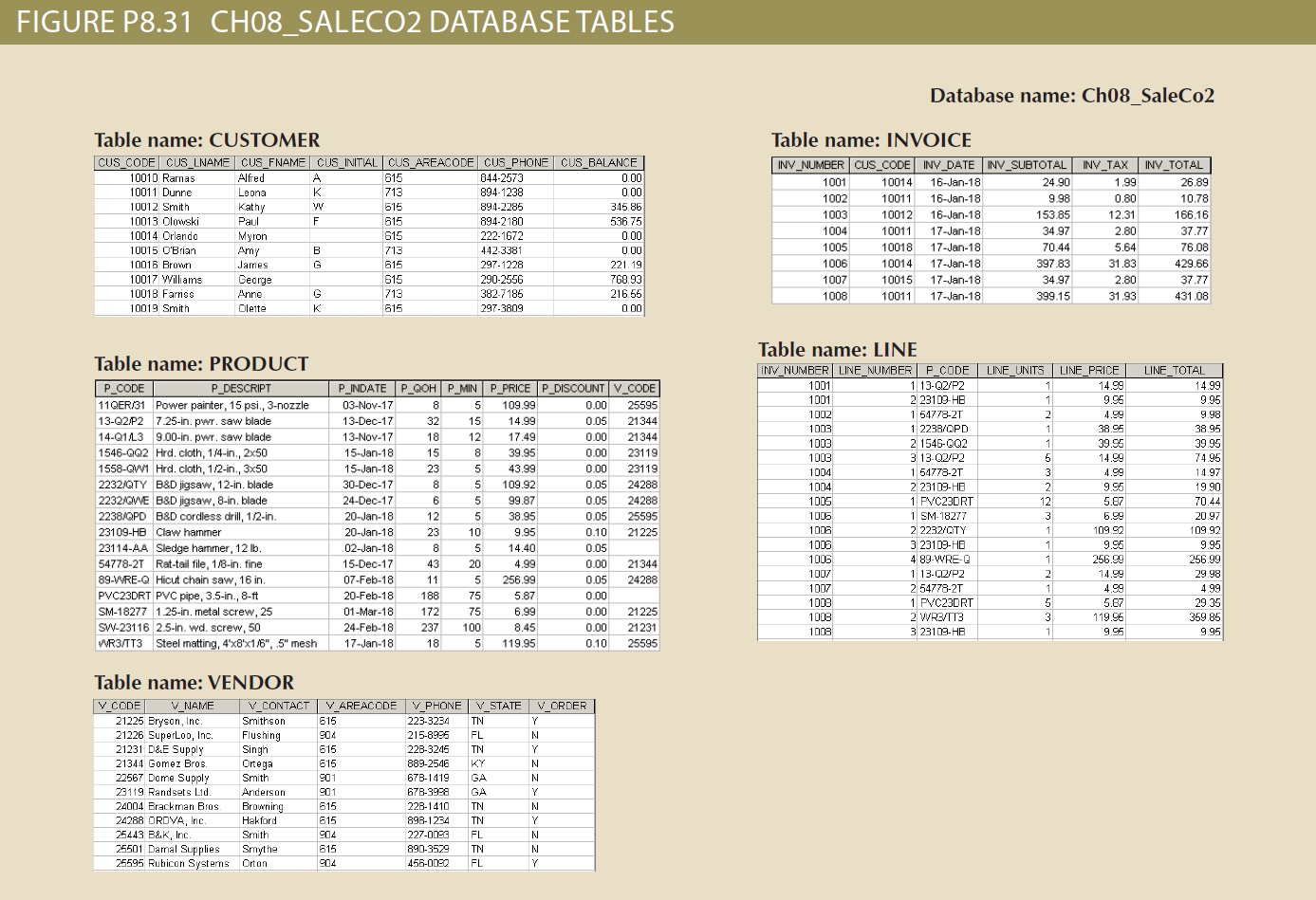Select the INV_TOTAL column header
This screenshot has height=900, width=1316.
pos(1177,165)
